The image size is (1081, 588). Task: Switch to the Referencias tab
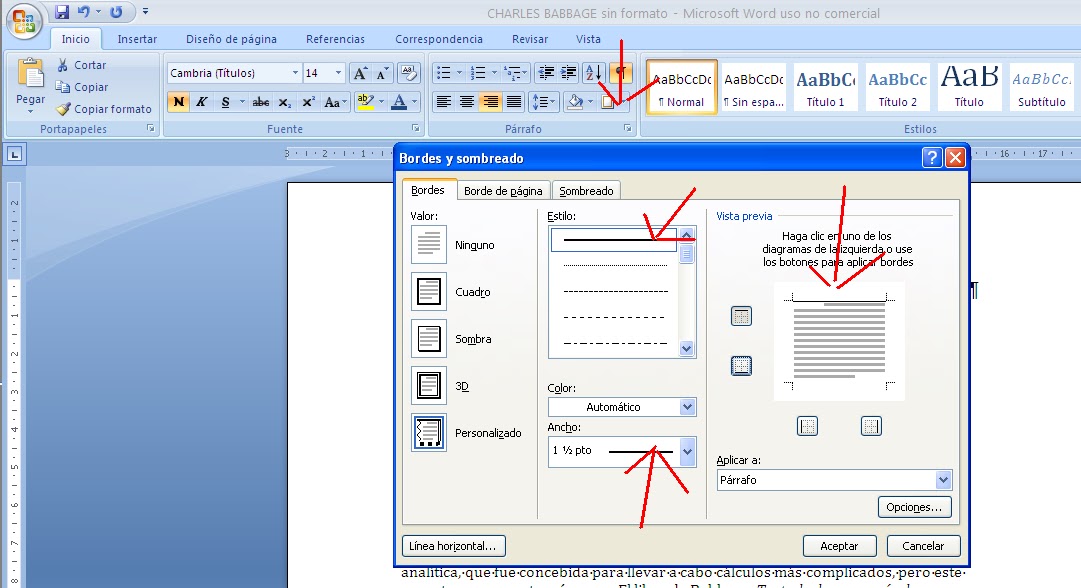point(335,39)
